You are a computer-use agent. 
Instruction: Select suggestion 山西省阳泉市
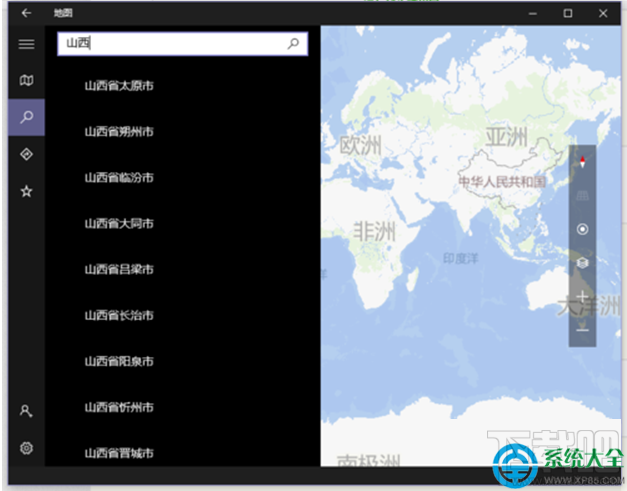tap(119, 361)
